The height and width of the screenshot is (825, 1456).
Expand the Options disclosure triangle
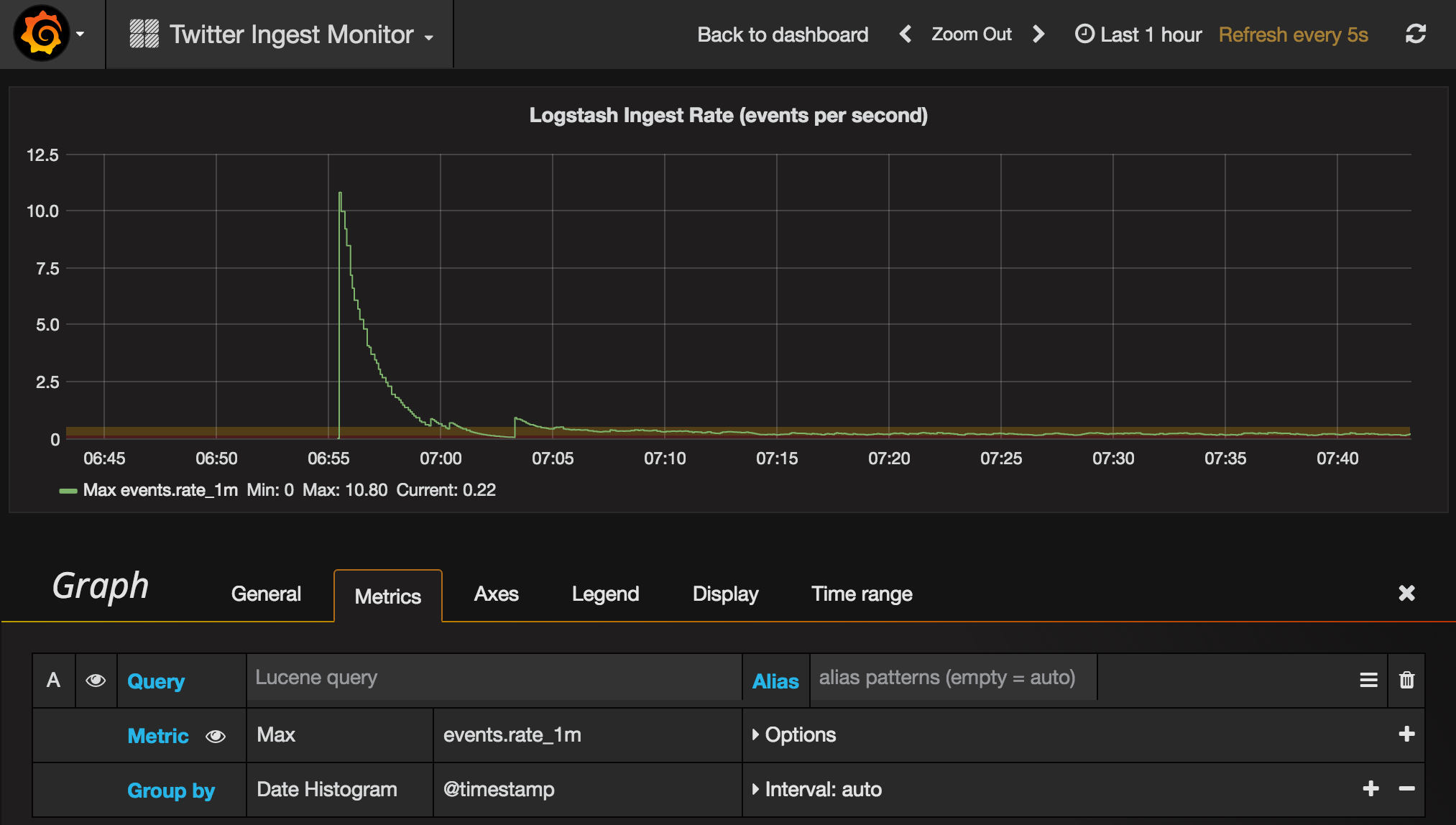pos(756,735)
